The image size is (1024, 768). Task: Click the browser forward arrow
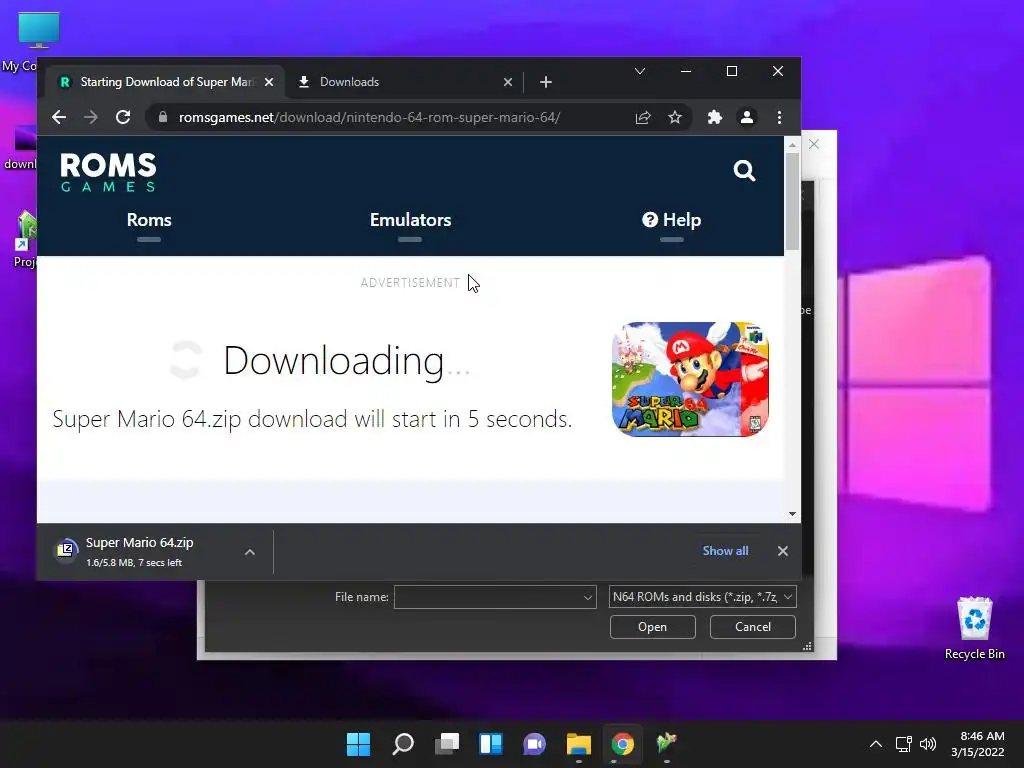point(91,118)
